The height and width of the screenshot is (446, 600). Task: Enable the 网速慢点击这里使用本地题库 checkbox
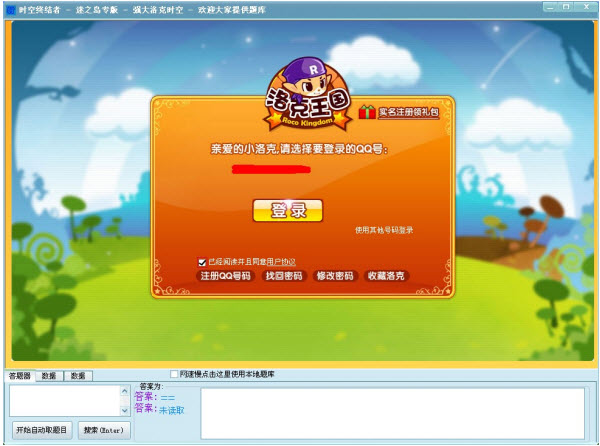coord(174,374)
